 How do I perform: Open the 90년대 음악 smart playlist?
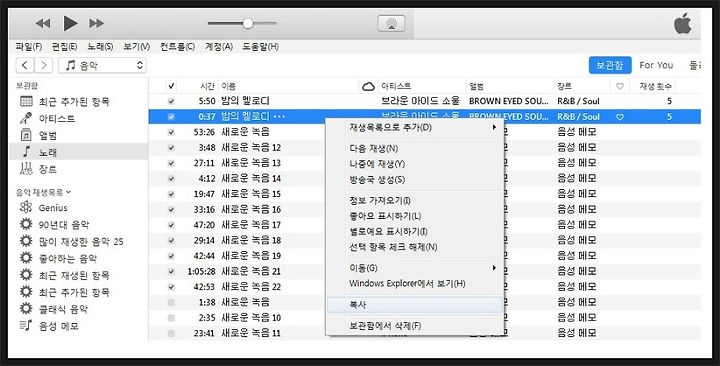coord(64,225)
